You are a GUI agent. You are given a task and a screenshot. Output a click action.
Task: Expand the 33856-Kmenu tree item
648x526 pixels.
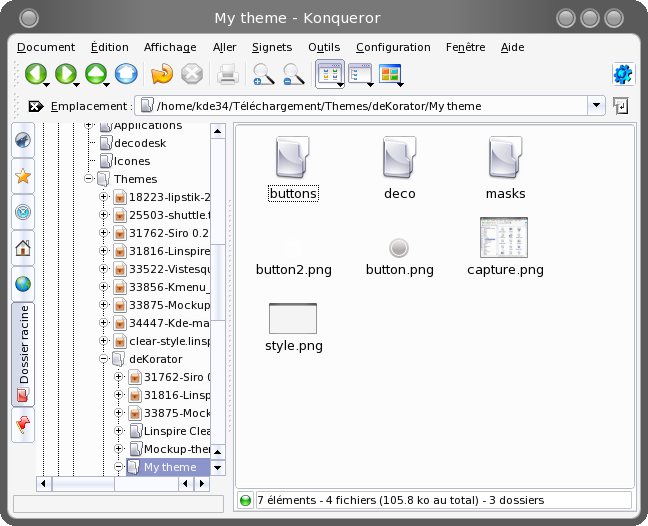tap(104, 287)
